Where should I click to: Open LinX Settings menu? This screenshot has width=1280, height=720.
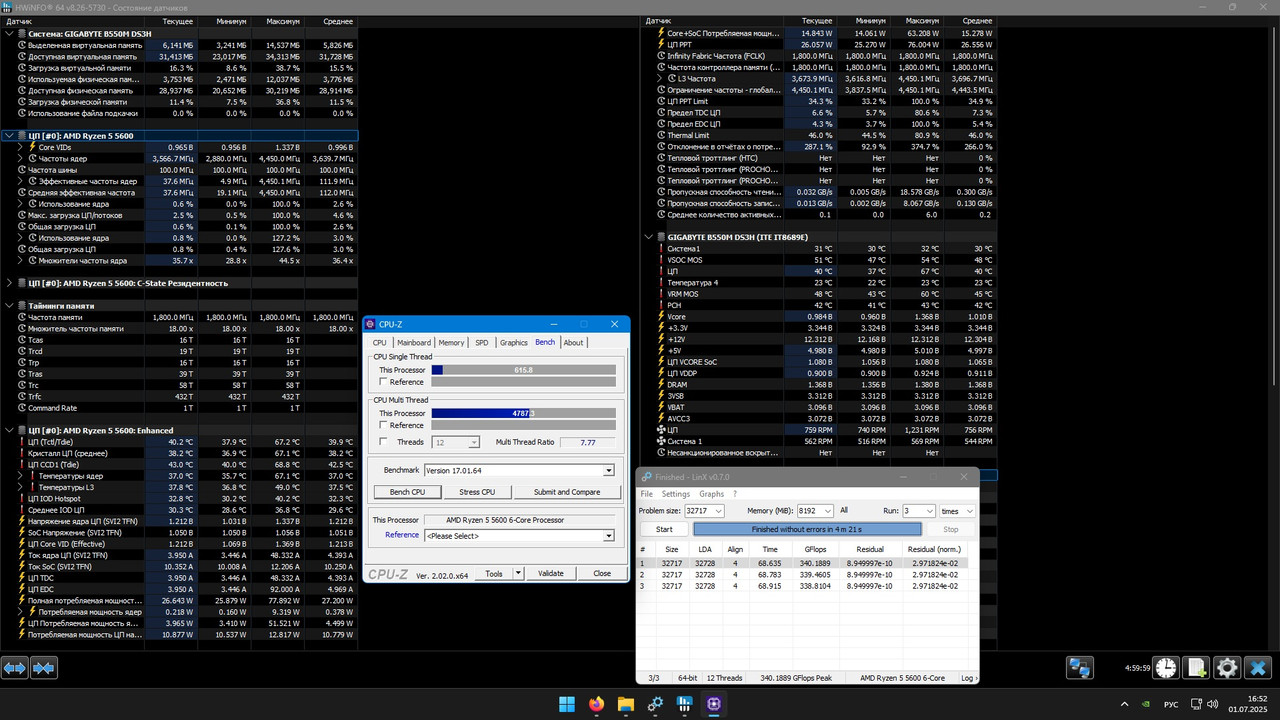click(676, 494)
